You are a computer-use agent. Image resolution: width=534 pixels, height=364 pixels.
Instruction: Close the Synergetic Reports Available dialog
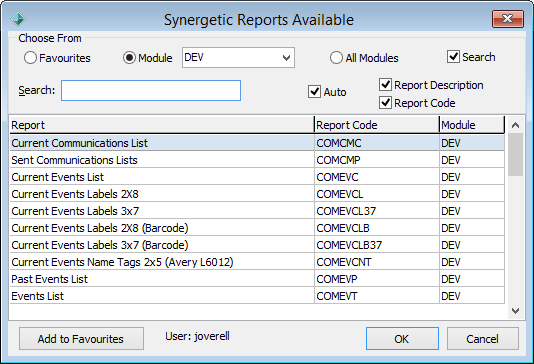[507, 19]
